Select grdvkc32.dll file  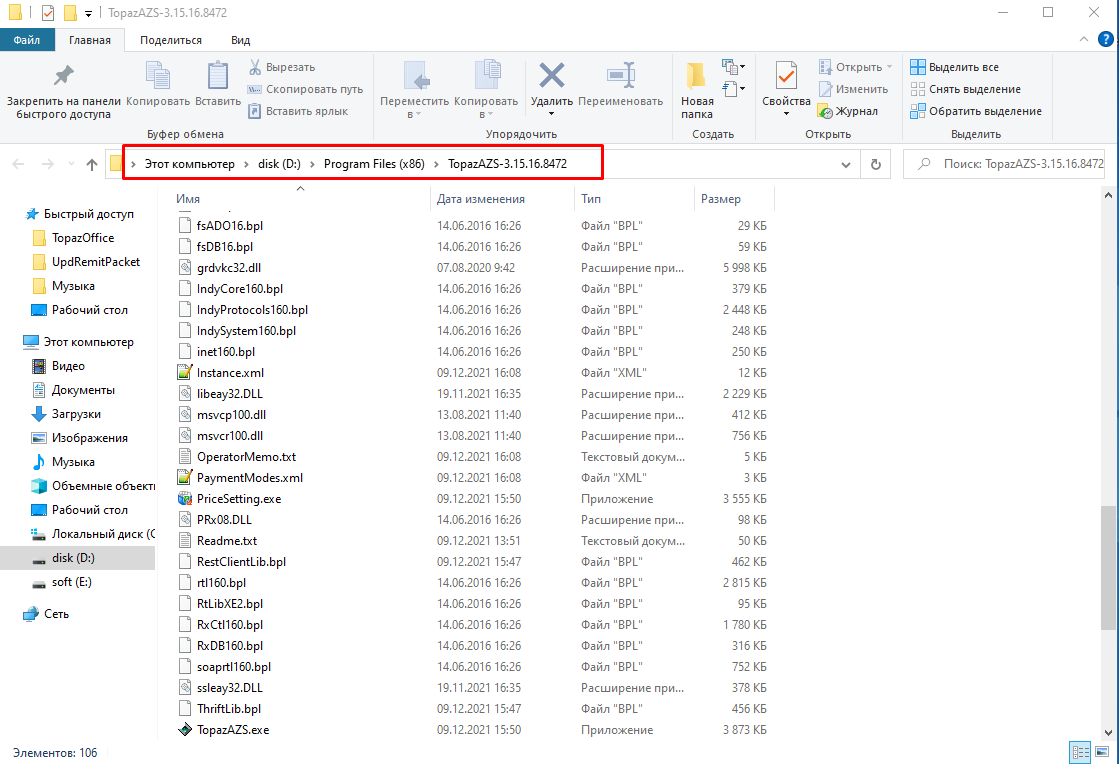tap(229, 268)
